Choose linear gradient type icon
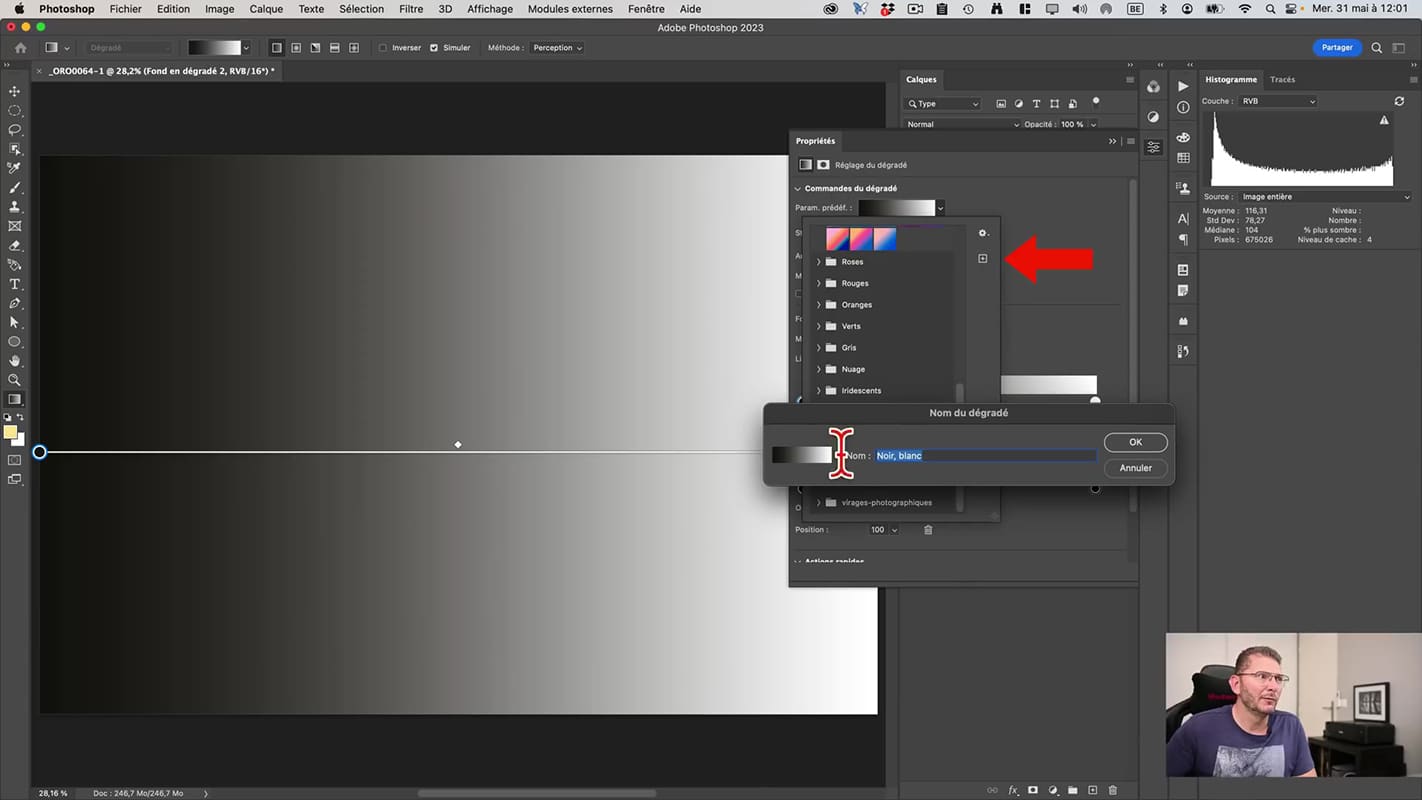Screen dimensions: 1422x800 pos(277,48)
